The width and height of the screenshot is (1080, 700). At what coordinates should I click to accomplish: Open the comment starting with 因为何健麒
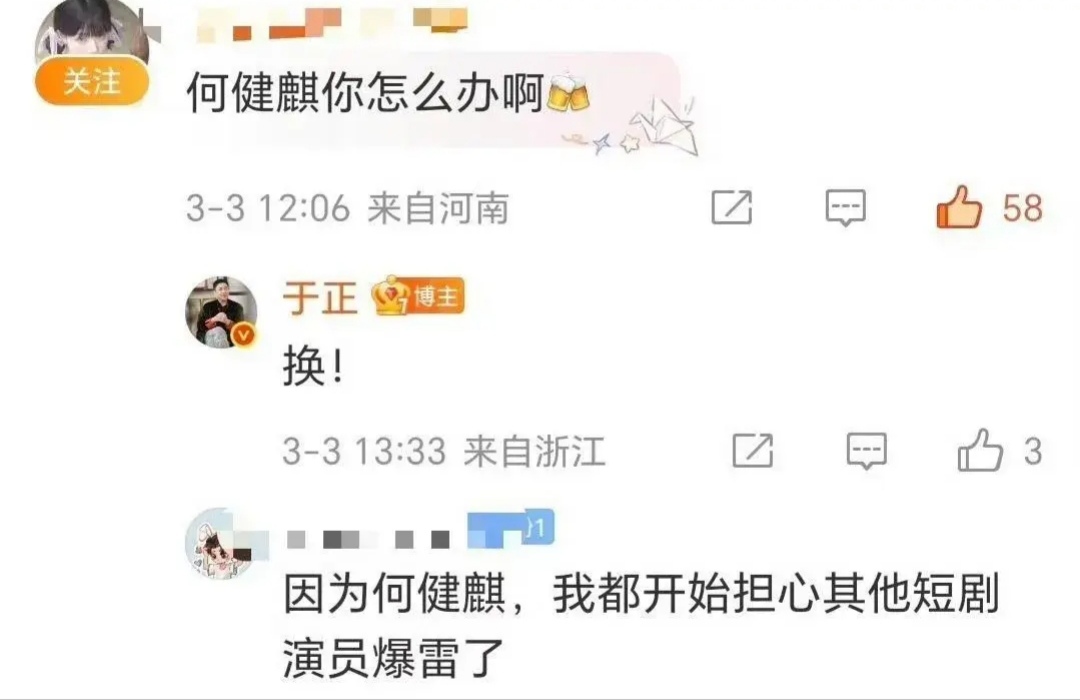(641, 626)
